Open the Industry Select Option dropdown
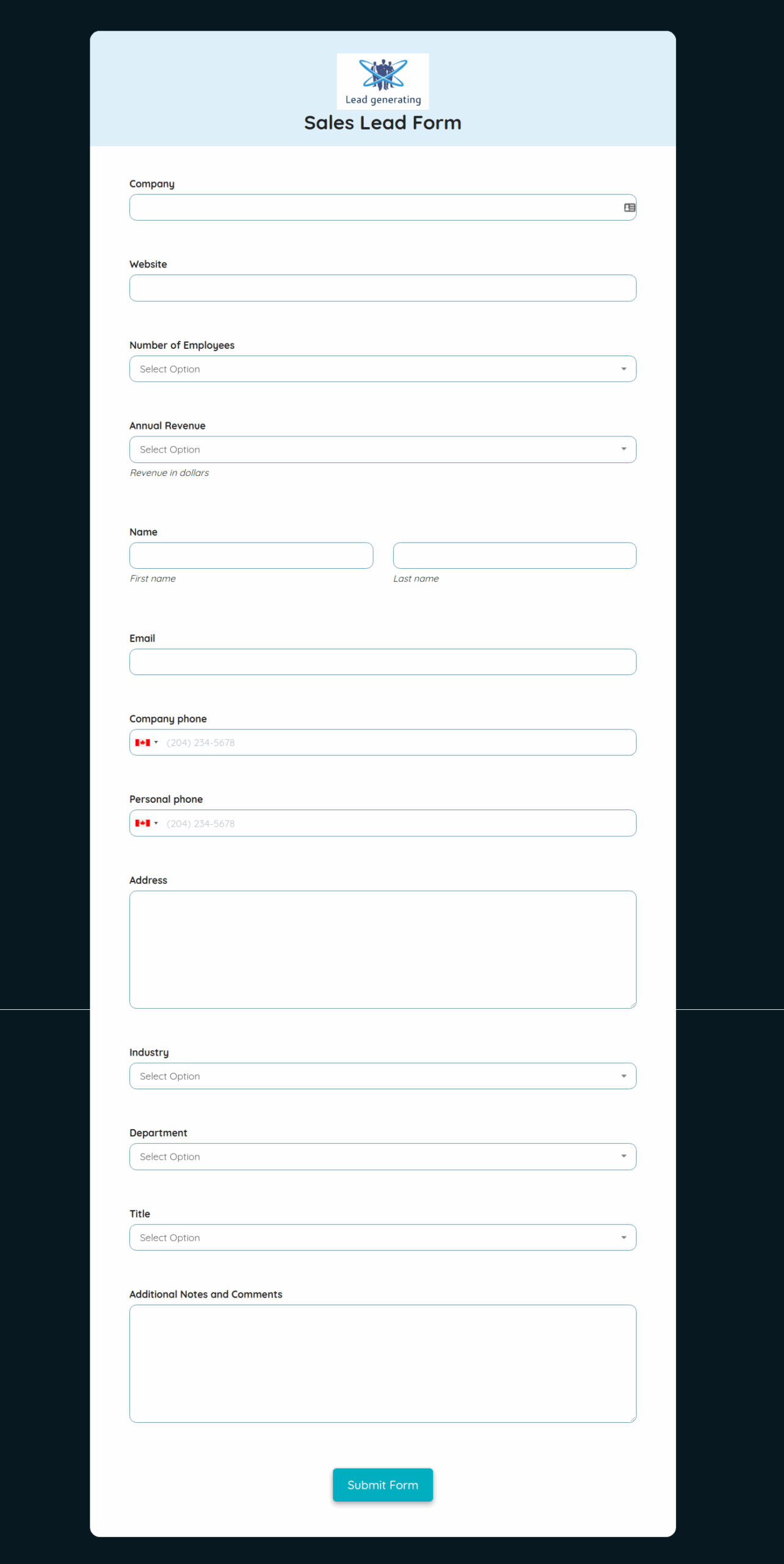The image size is (784, 1564). click(x=382, y=1076)
